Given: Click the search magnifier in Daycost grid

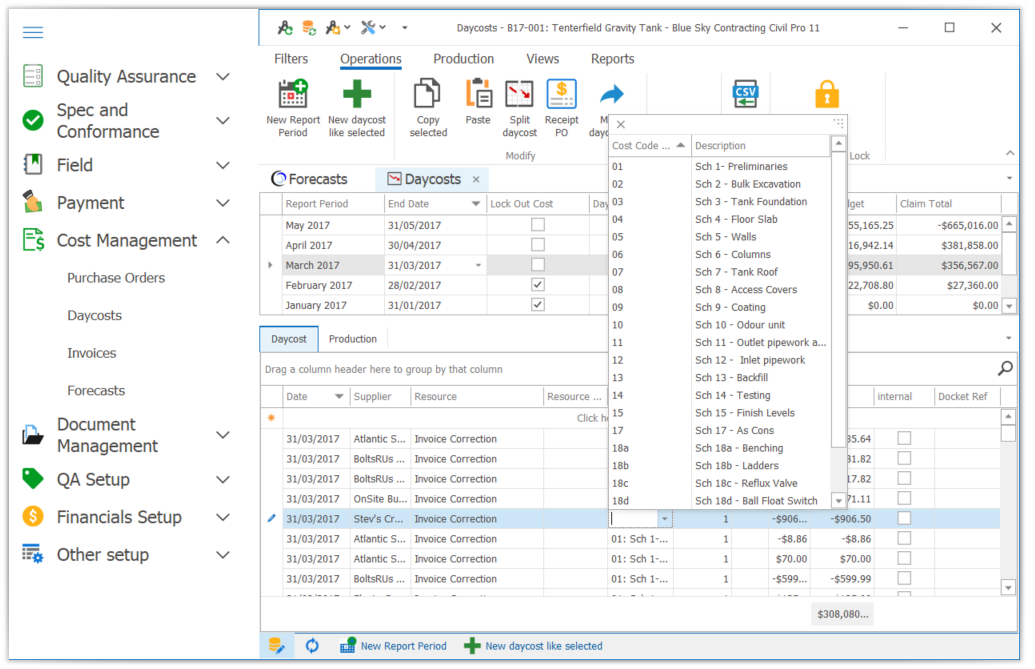Looking at the screenshot, I should [1005, 368].
